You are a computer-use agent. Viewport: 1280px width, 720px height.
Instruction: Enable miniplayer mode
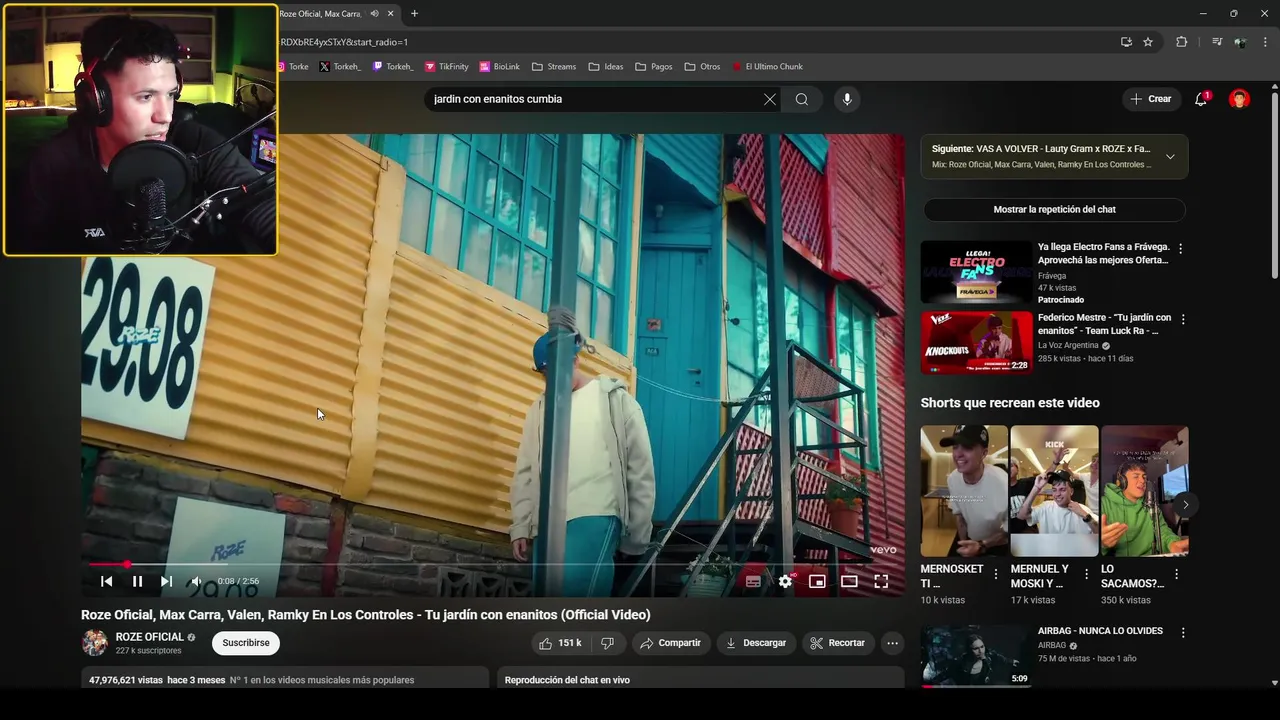pos(817,581)
